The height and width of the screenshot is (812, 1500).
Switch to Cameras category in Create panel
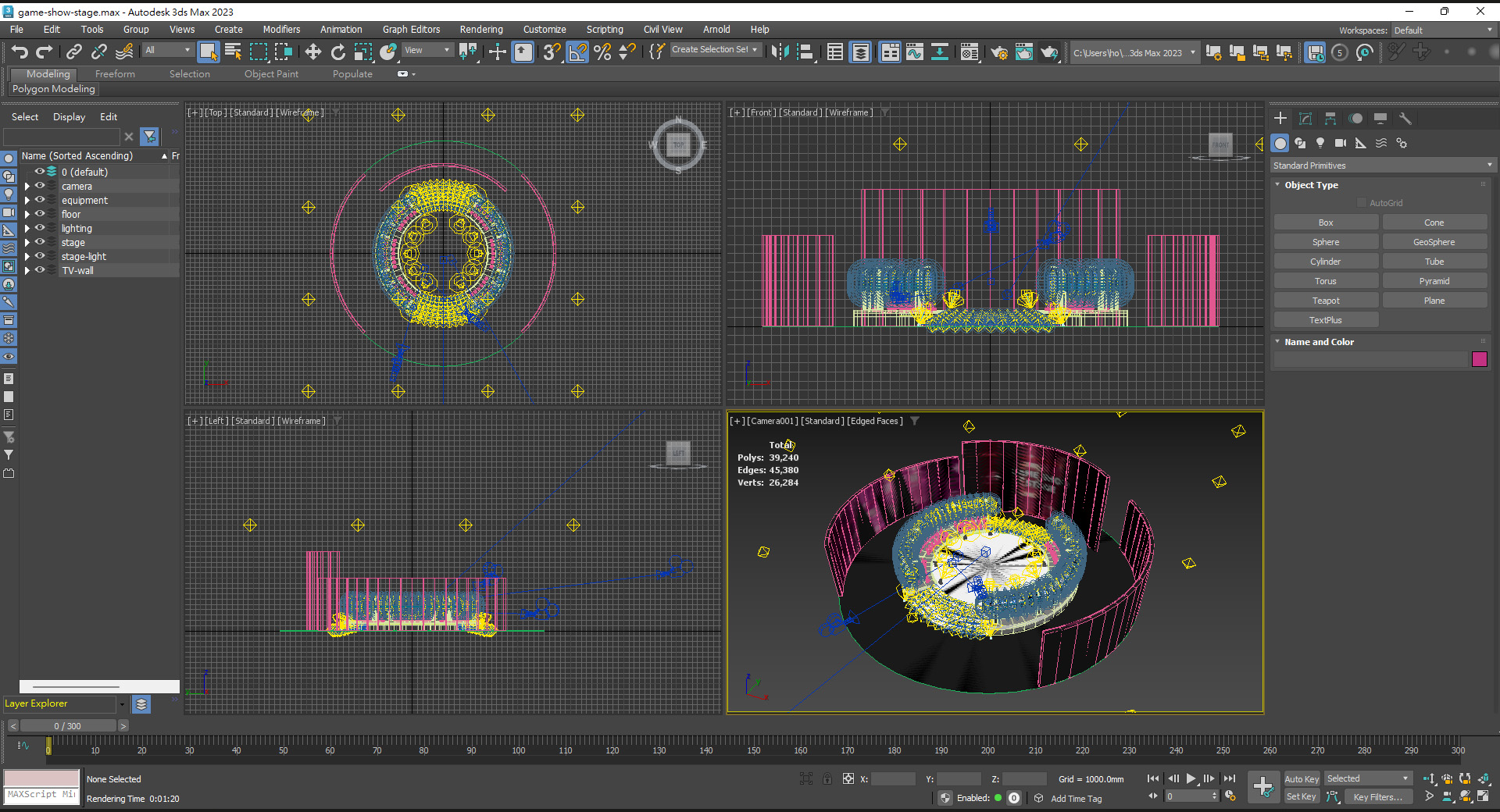(x=1341, y=143)
